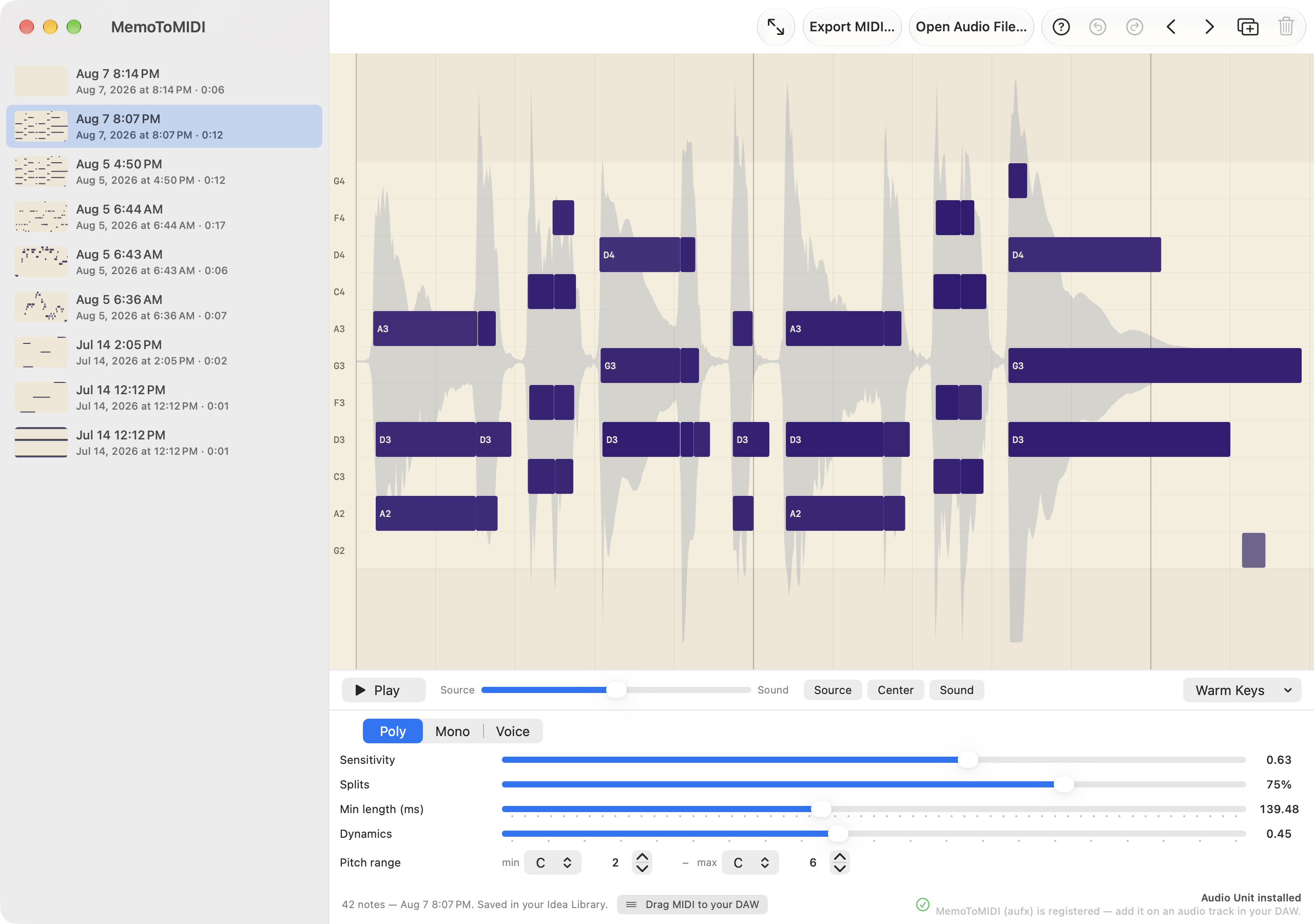Click the Source/Sound mix slider knob

(616, 690)
